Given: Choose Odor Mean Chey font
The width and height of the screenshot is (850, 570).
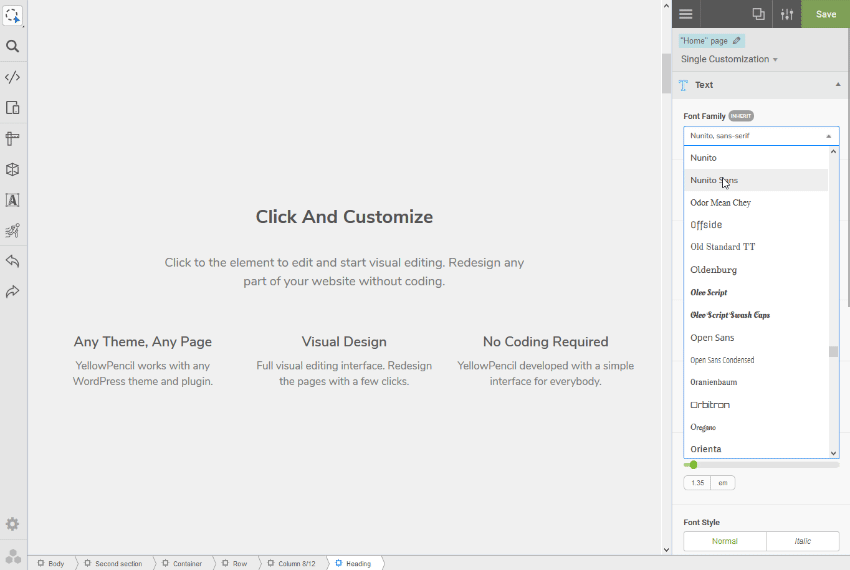Looking at the screenshot, I should coord(756,202).
